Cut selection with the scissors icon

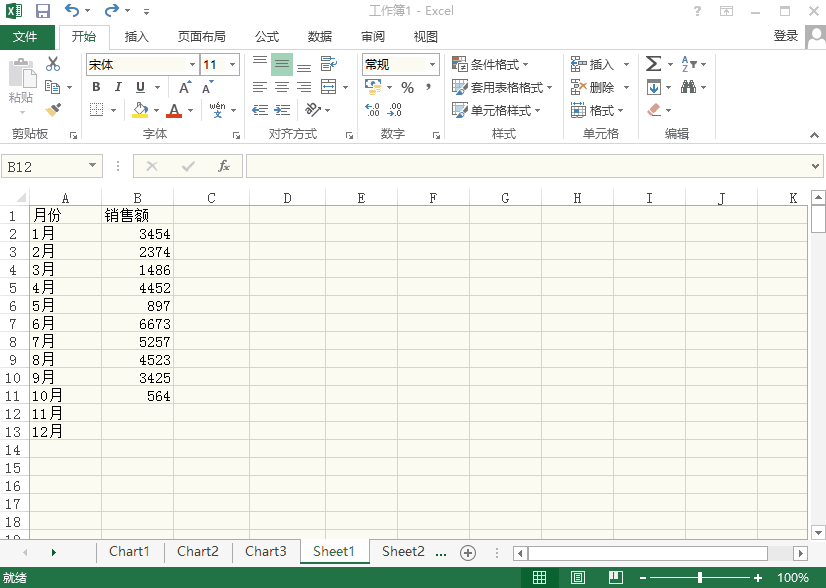[x=53, y=64]
